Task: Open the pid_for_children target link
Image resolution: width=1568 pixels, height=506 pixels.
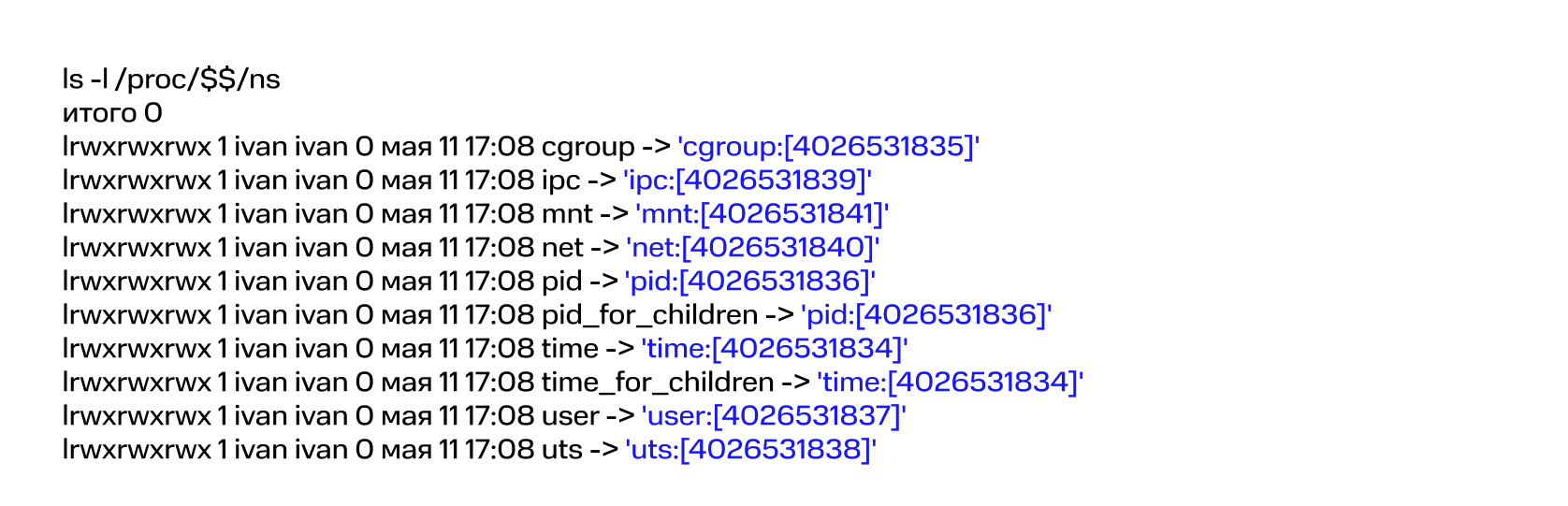Action: (x=926, y=315)
